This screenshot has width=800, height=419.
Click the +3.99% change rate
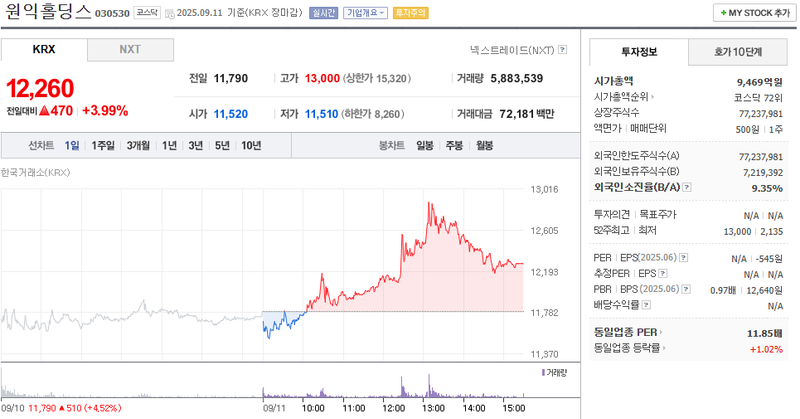point(105,111)
